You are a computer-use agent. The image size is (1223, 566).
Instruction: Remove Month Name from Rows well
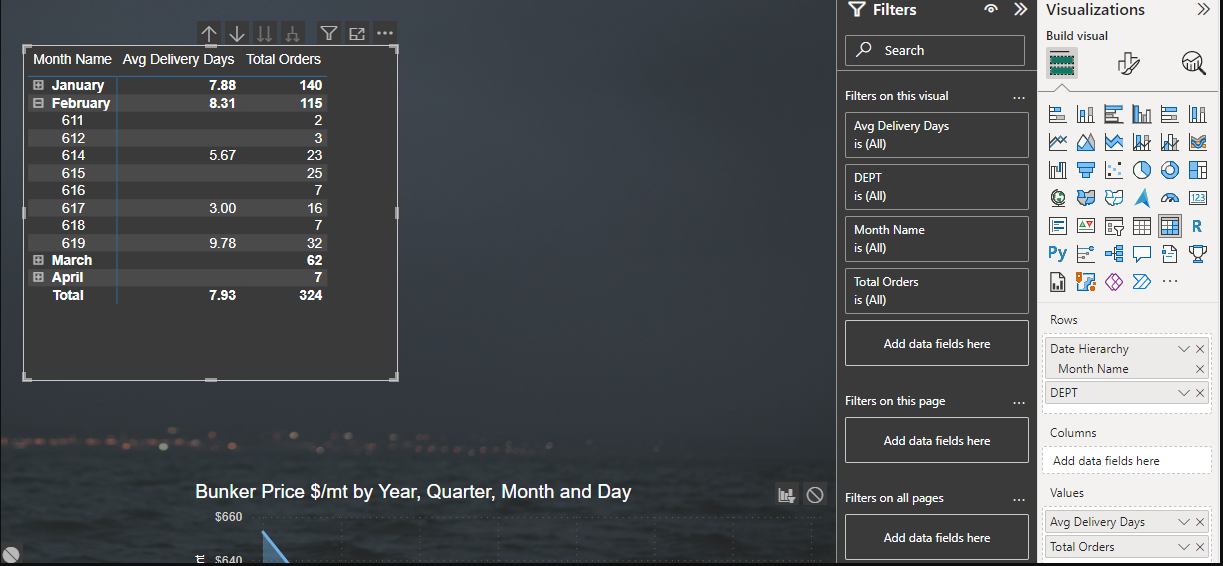coord(1200,369)
